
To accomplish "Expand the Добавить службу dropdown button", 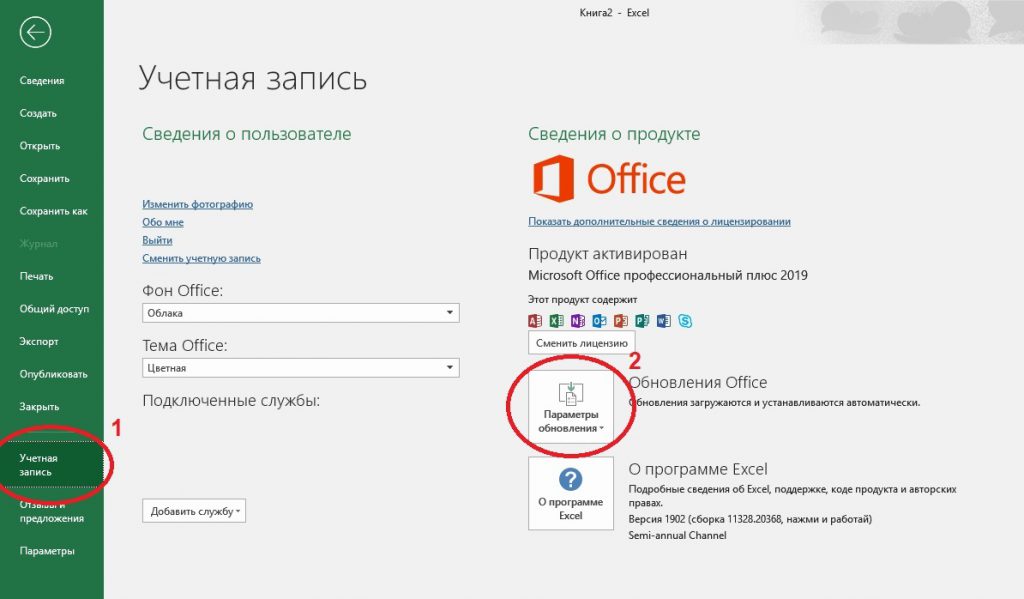I will click(x=194, y=511).
